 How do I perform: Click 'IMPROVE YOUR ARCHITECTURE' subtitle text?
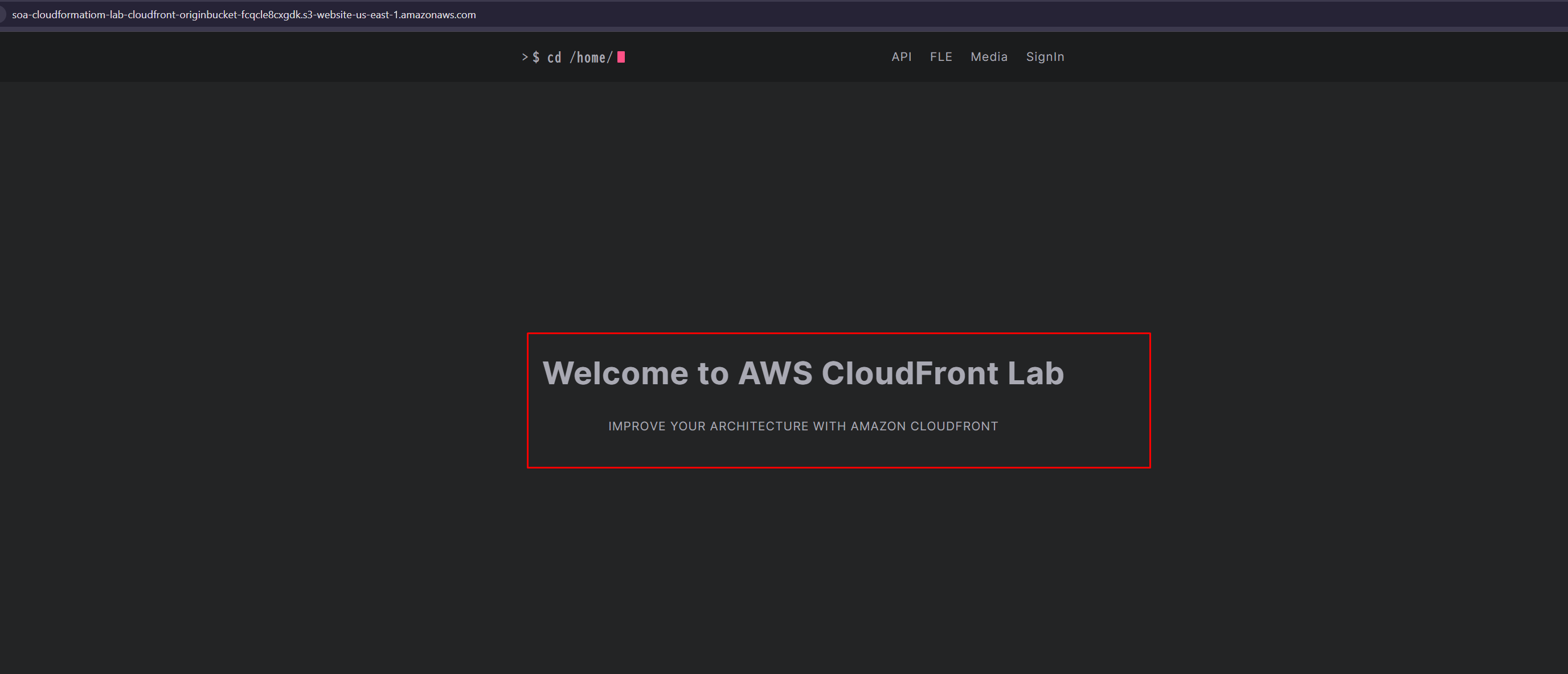(709, 426)
